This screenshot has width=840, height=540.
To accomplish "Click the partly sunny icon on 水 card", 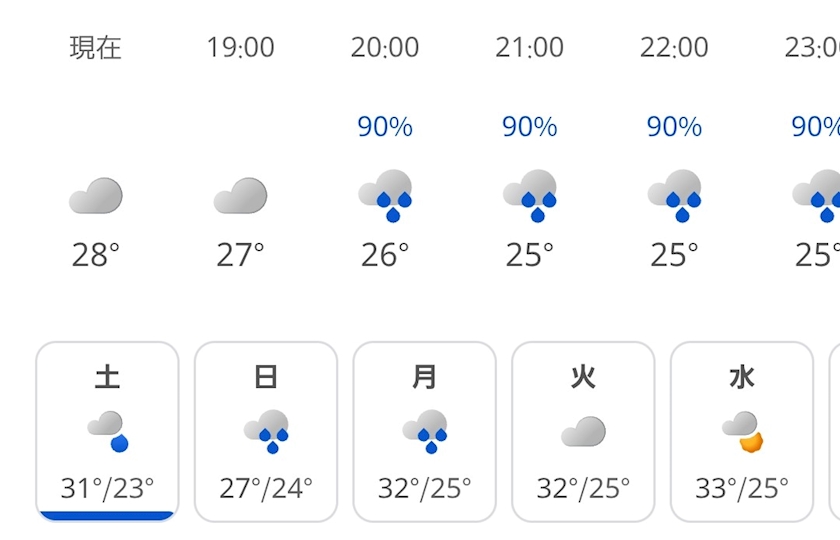I will [742, 431].
